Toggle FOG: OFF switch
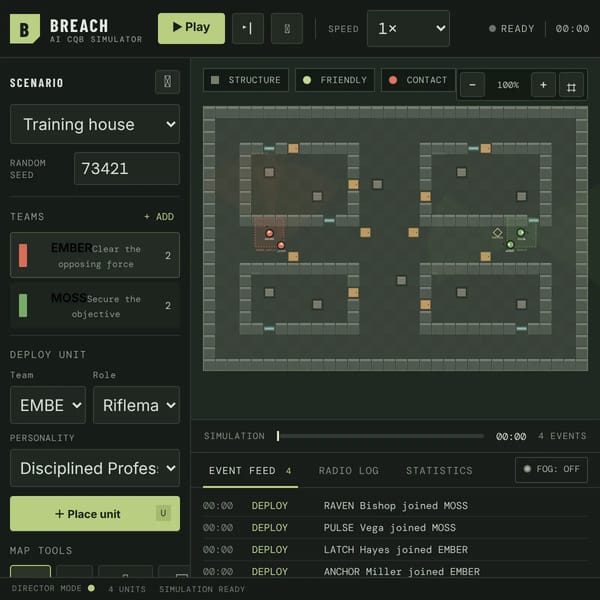 (x=551, y=469)
